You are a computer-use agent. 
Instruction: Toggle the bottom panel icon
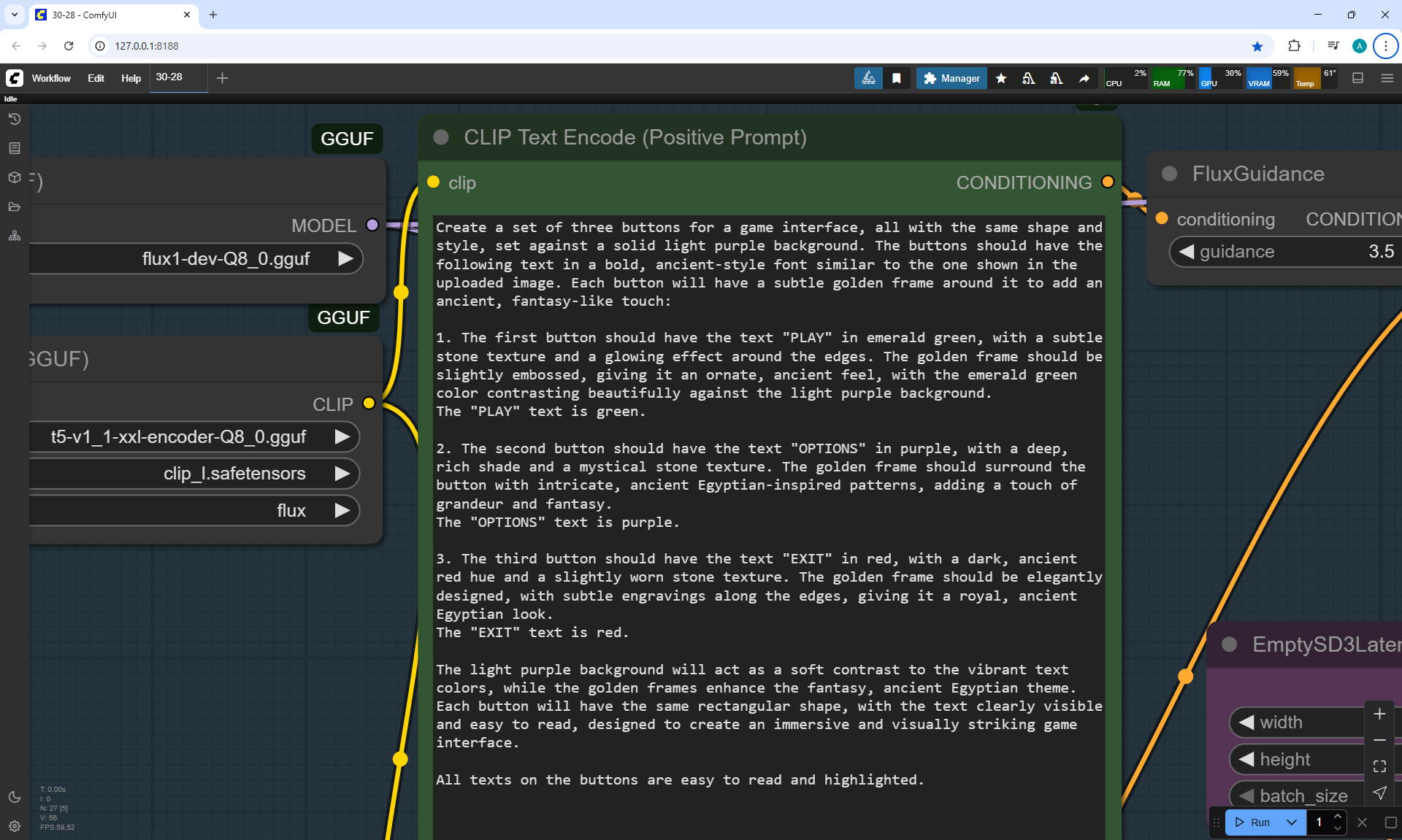(1357, 78)
